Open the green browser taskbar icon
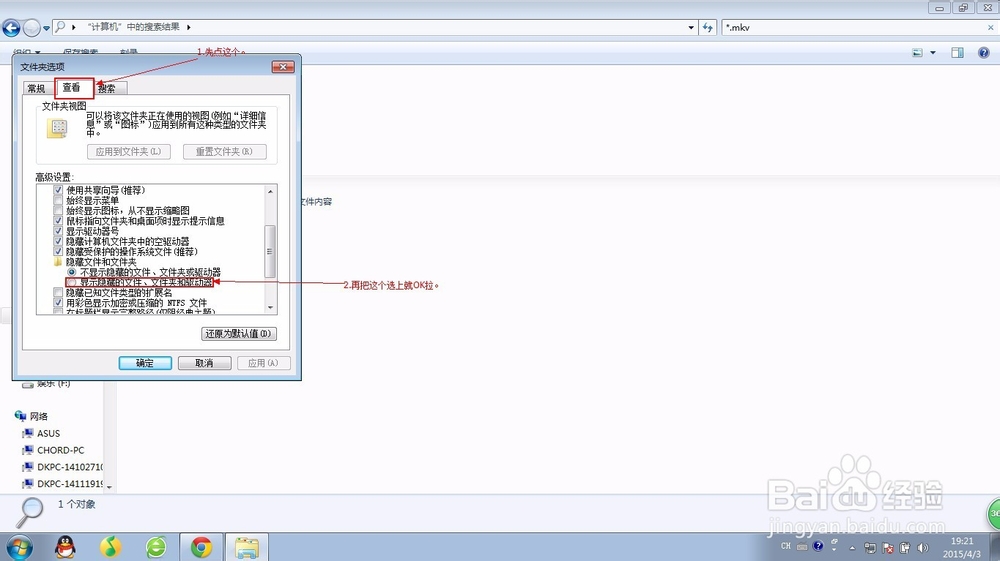This screenshot has height=561, width=1000. [x=156, y=547]
